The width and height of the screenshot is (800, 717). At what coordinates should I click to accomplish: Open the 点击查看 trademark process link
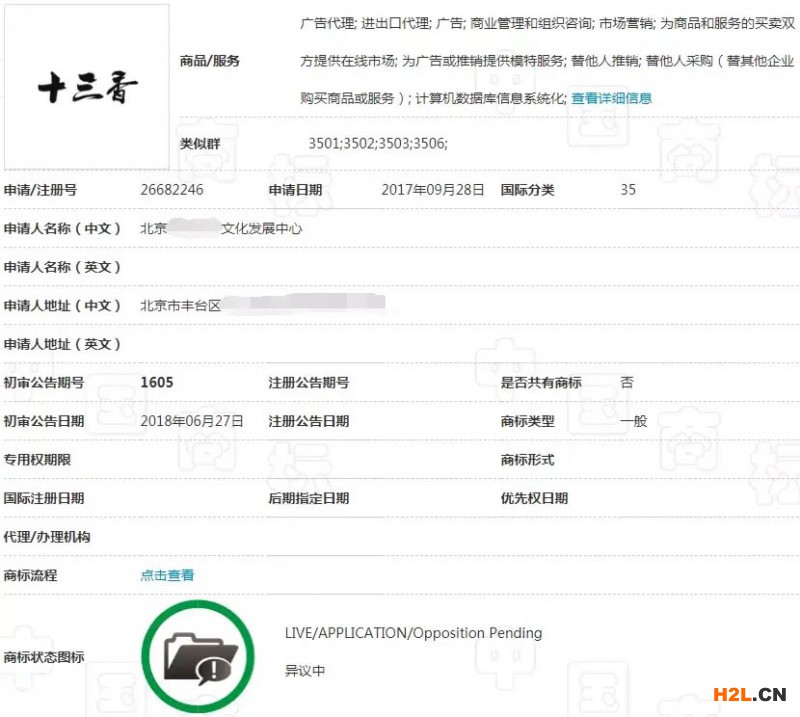tap(167, 575)
